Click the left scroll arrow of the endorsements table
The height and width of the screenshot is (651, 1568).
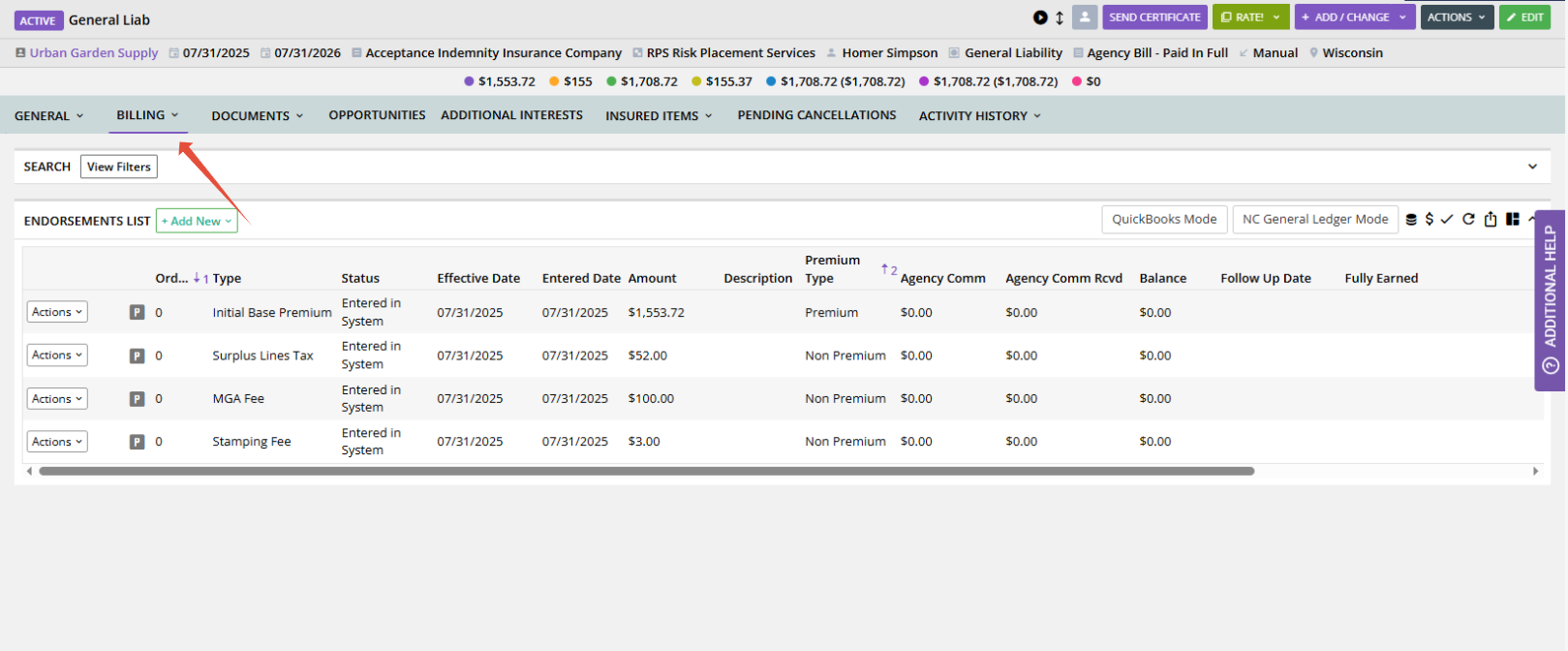29,471
